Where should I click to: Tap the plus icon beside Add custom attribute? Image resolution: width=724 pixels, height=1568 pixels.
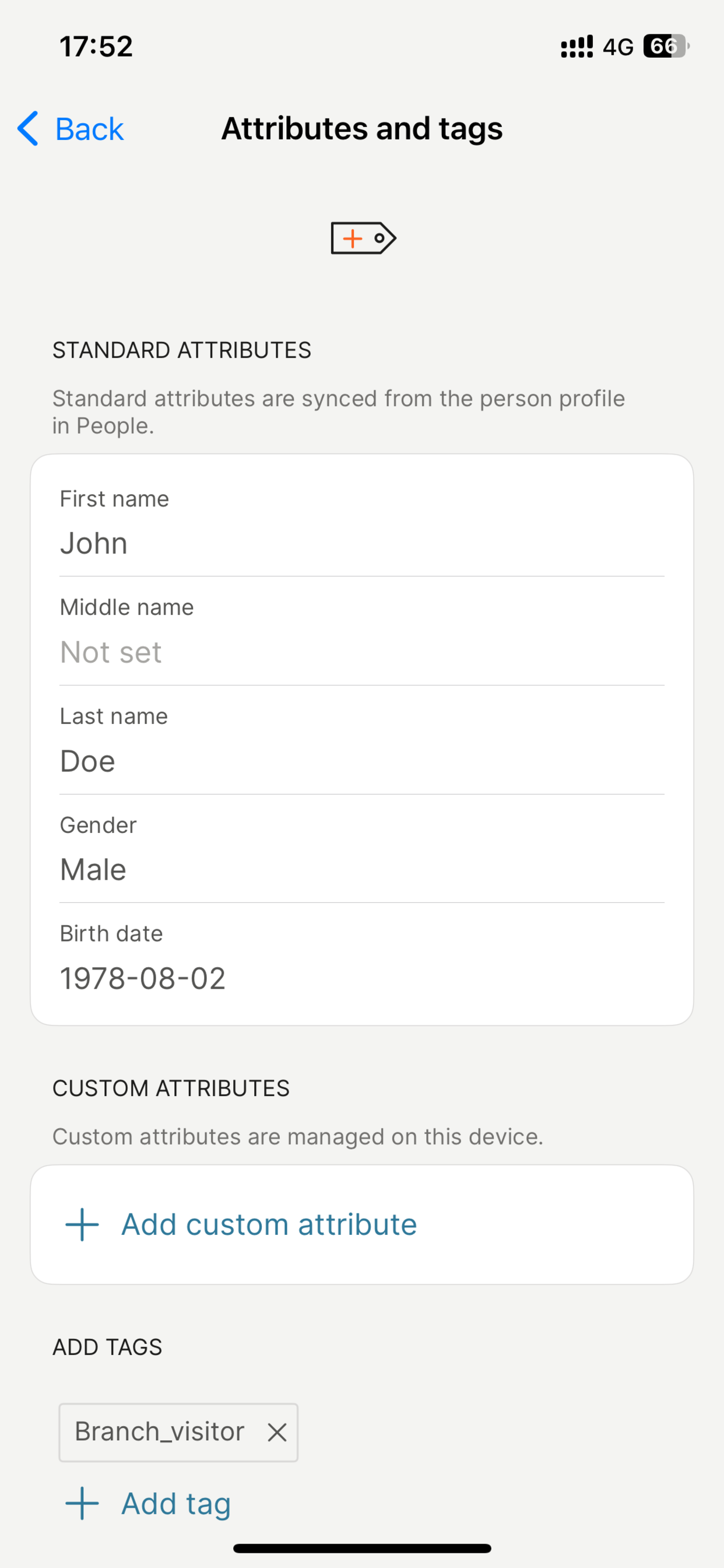(82, 1224)
